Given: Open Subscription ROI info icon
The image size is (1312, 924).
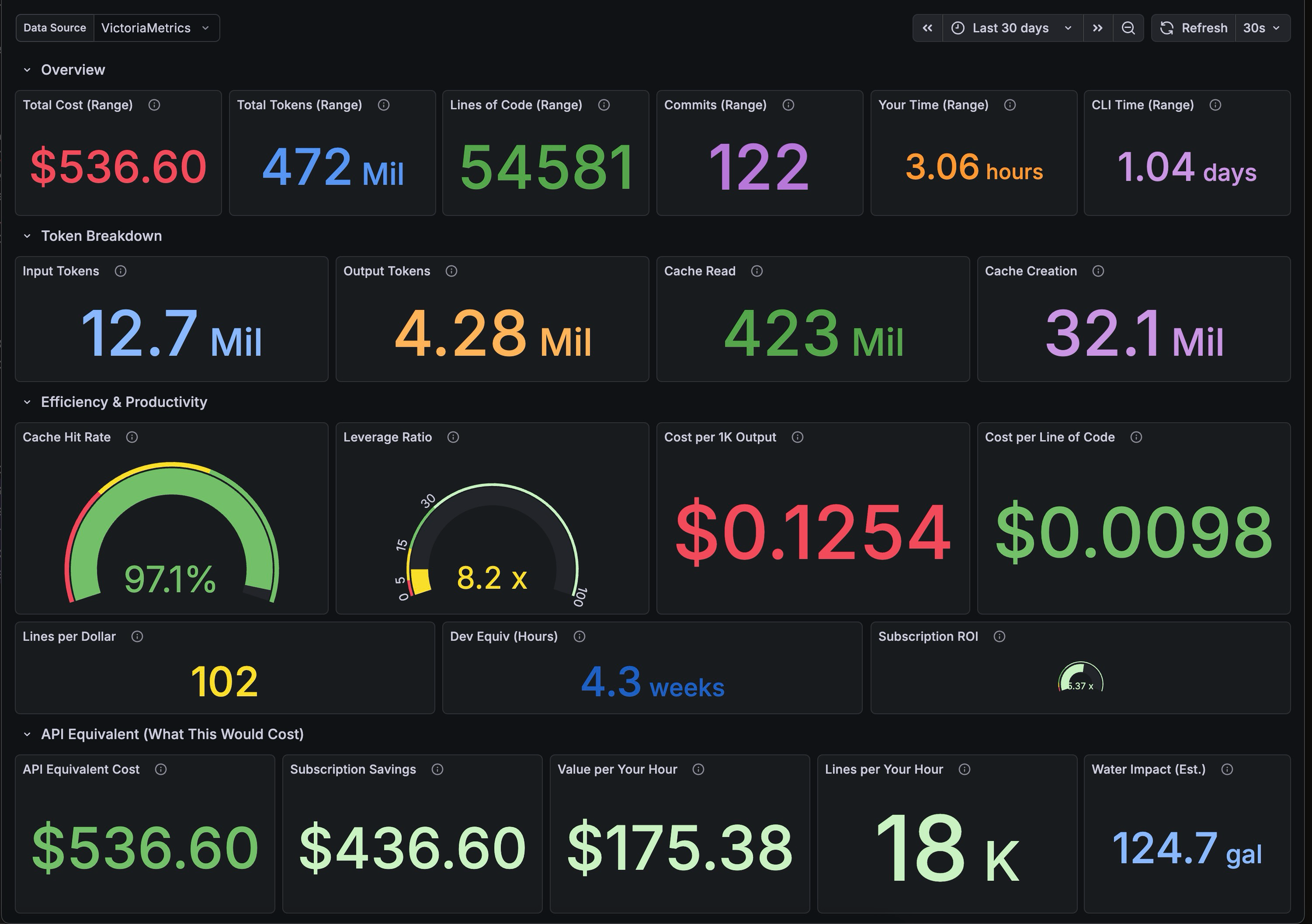Looking at the screenshot, I should tap(999, 637).
